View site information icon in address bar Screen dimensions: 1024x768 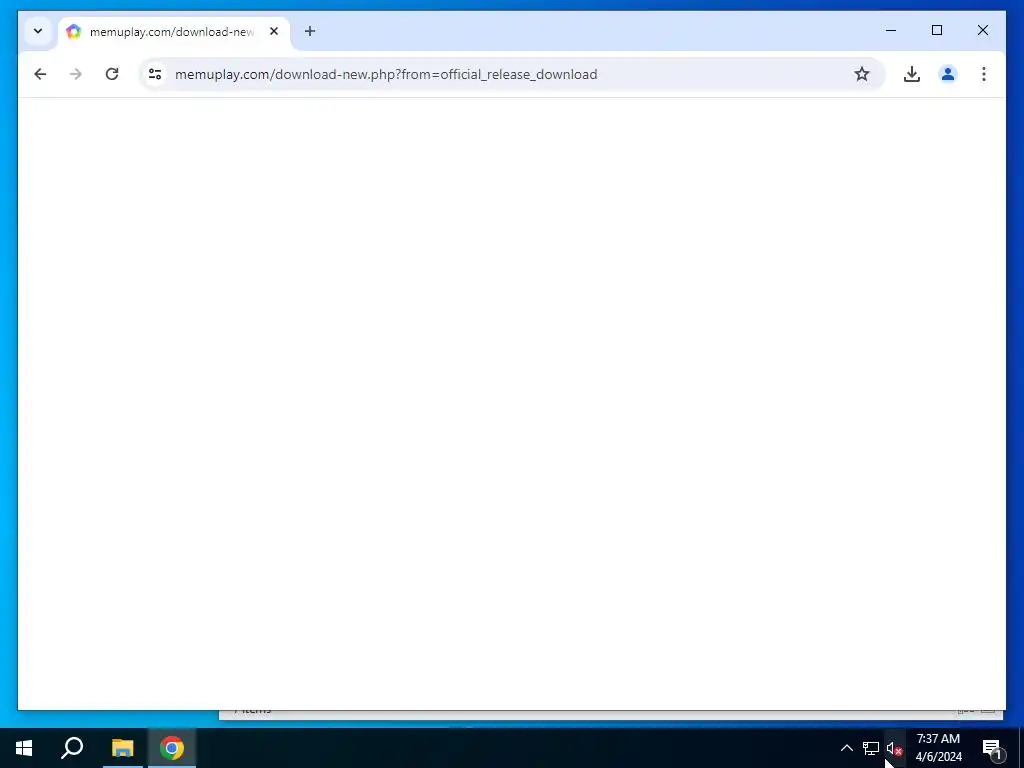(x=155, y=74)
